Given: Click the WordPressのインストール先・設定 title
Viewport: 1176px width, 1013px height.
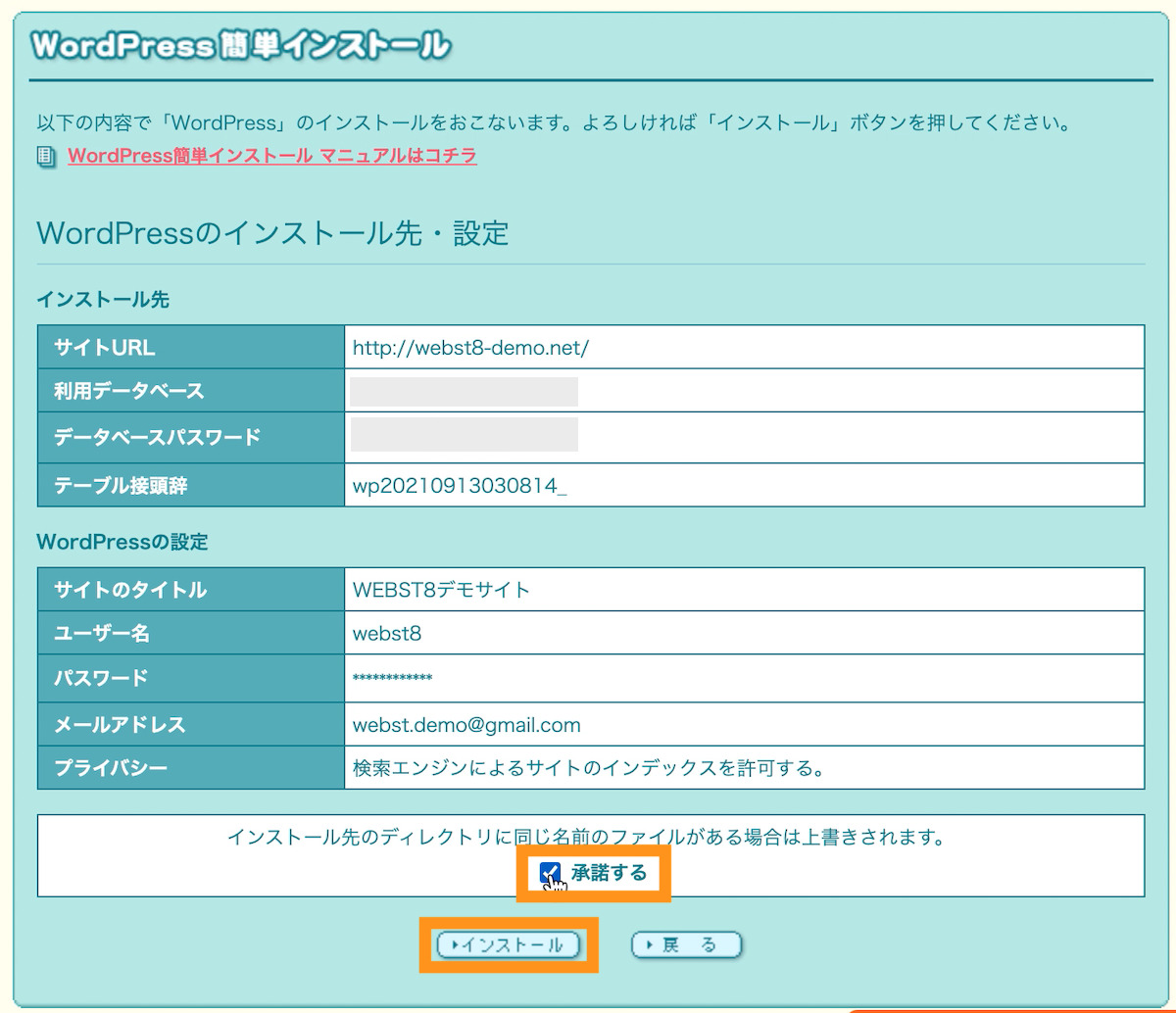Looking at the screenshot, I should 272,233.
